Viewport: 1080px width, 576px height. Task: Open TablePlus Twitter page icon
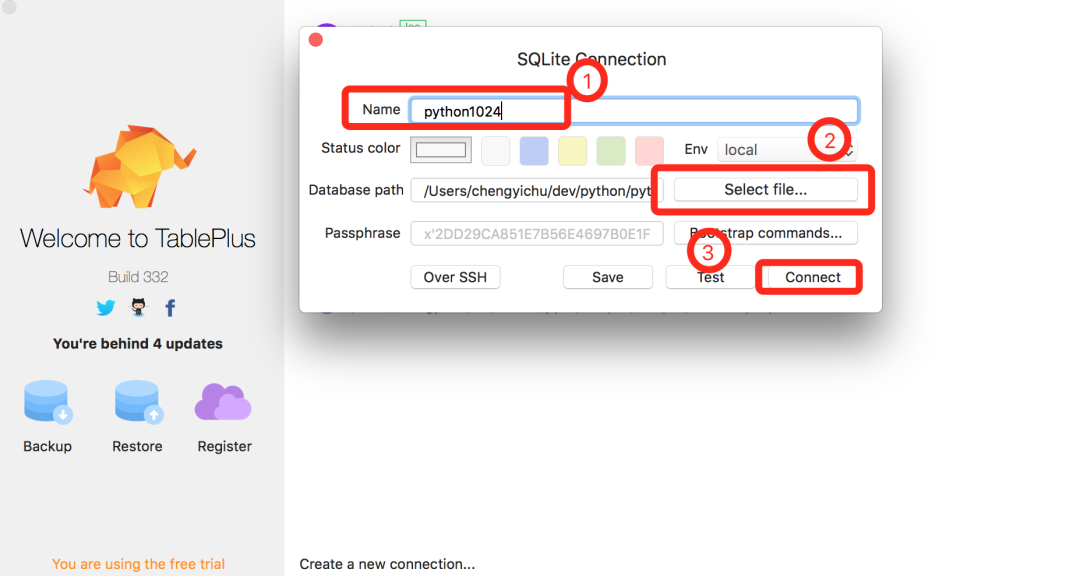coord(105,307)
